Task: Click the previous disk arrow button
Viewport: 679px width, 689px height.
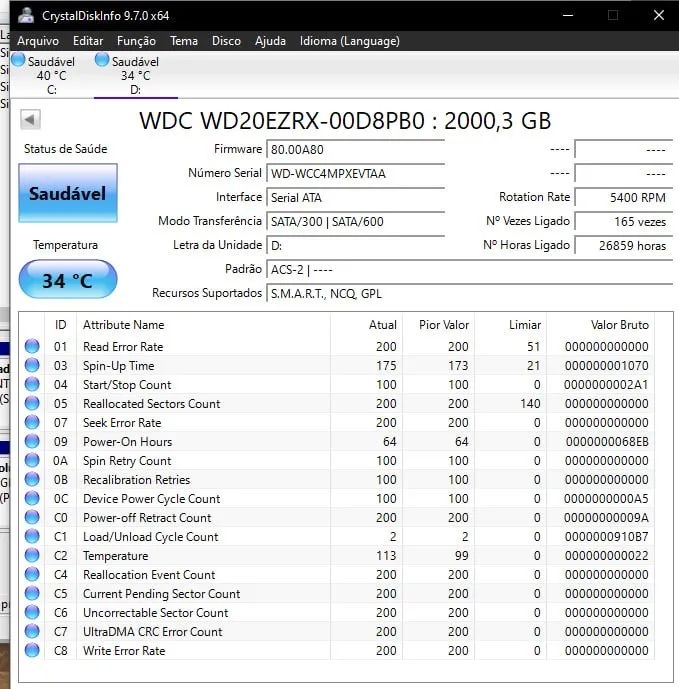Action: tap(30, 120)
